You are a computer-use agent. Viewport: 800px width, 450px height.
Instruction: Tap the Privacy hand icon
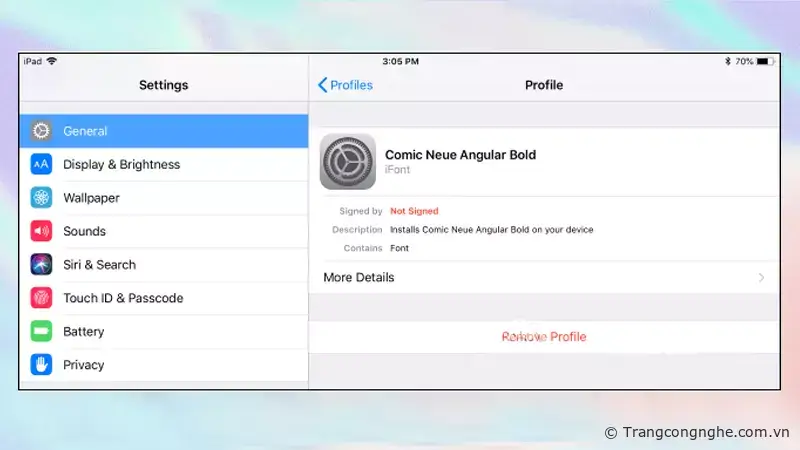tap(41, 365)
